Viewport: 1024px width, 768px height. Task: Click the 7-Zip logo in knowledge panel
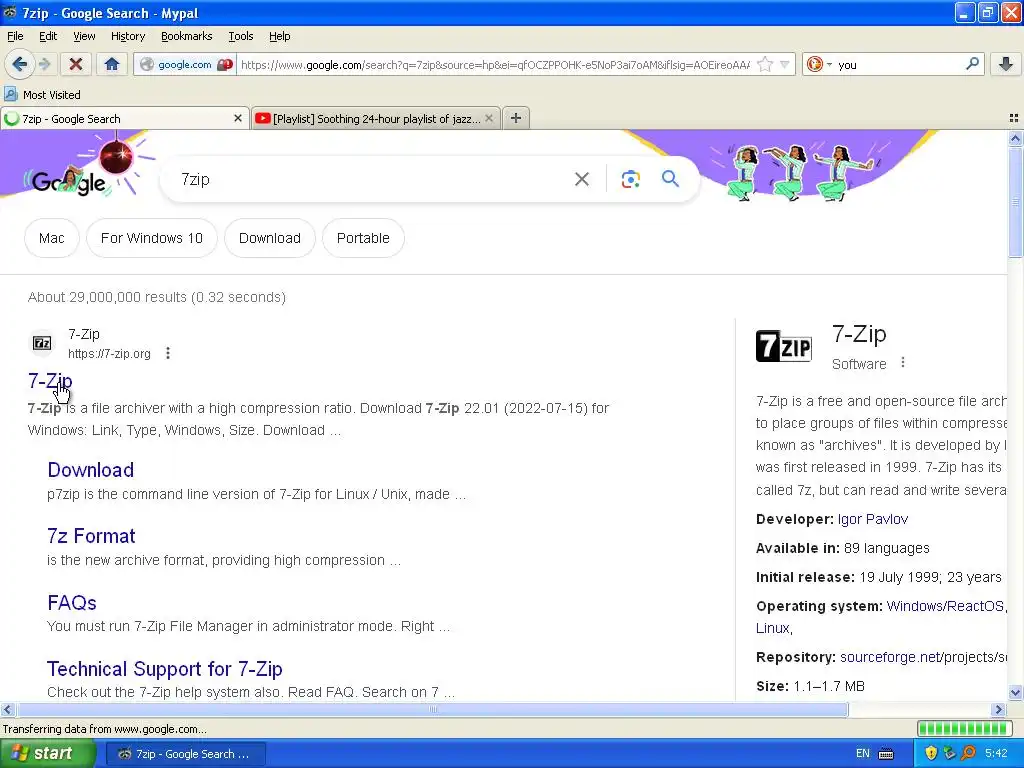(784, 346)
